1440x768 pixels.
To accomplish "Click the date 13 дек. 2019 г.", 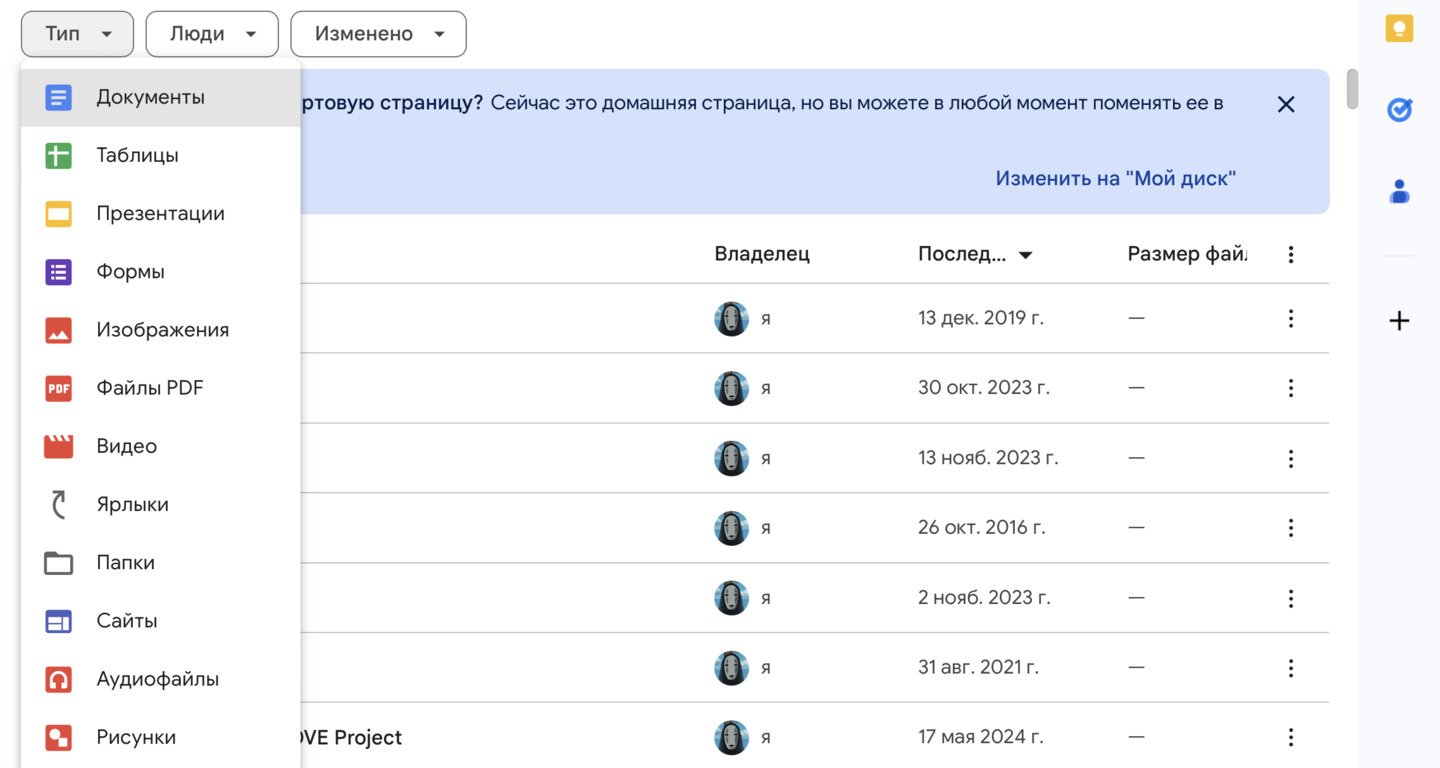I will pyautogui.click(x=981, y=318).
